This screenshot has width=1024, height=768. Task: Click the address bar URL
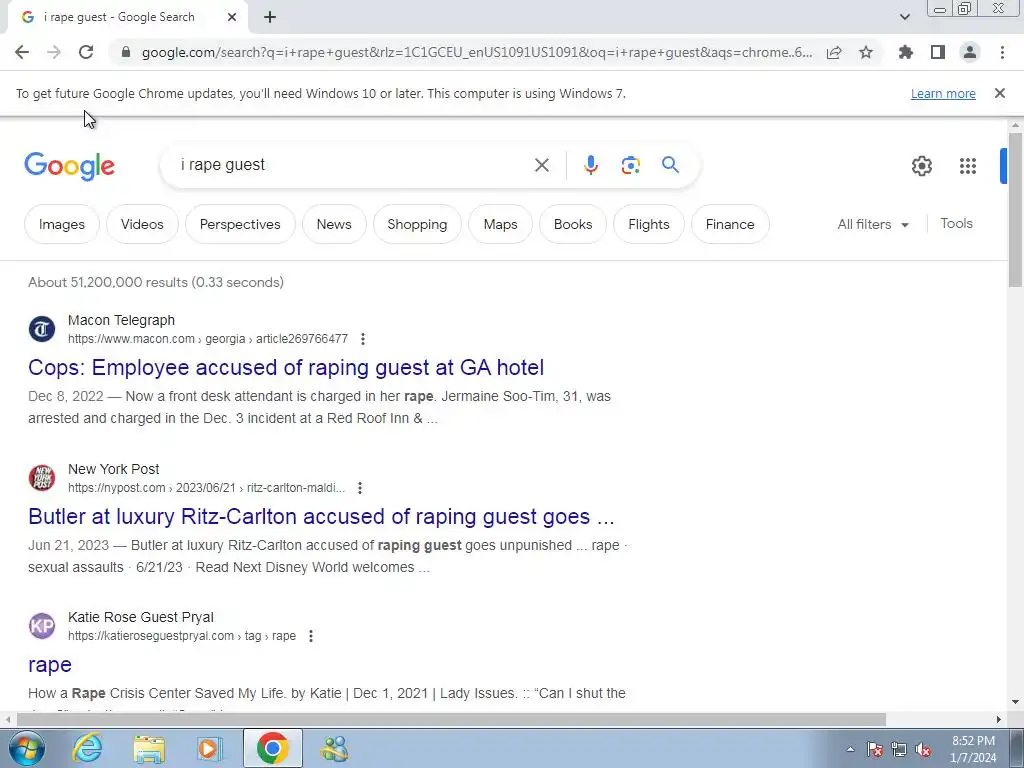[x=477, y=52]
